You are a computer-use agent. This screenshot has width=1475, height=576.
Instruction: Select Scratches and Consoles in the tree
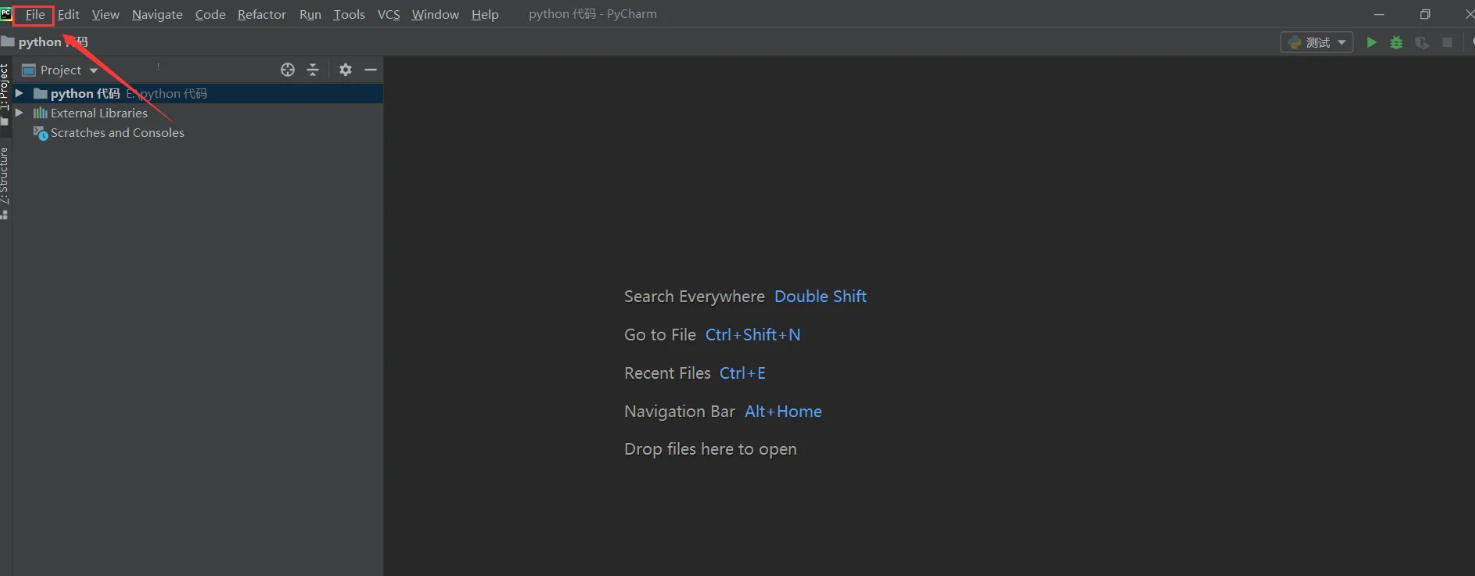click(x=116, y=132)
